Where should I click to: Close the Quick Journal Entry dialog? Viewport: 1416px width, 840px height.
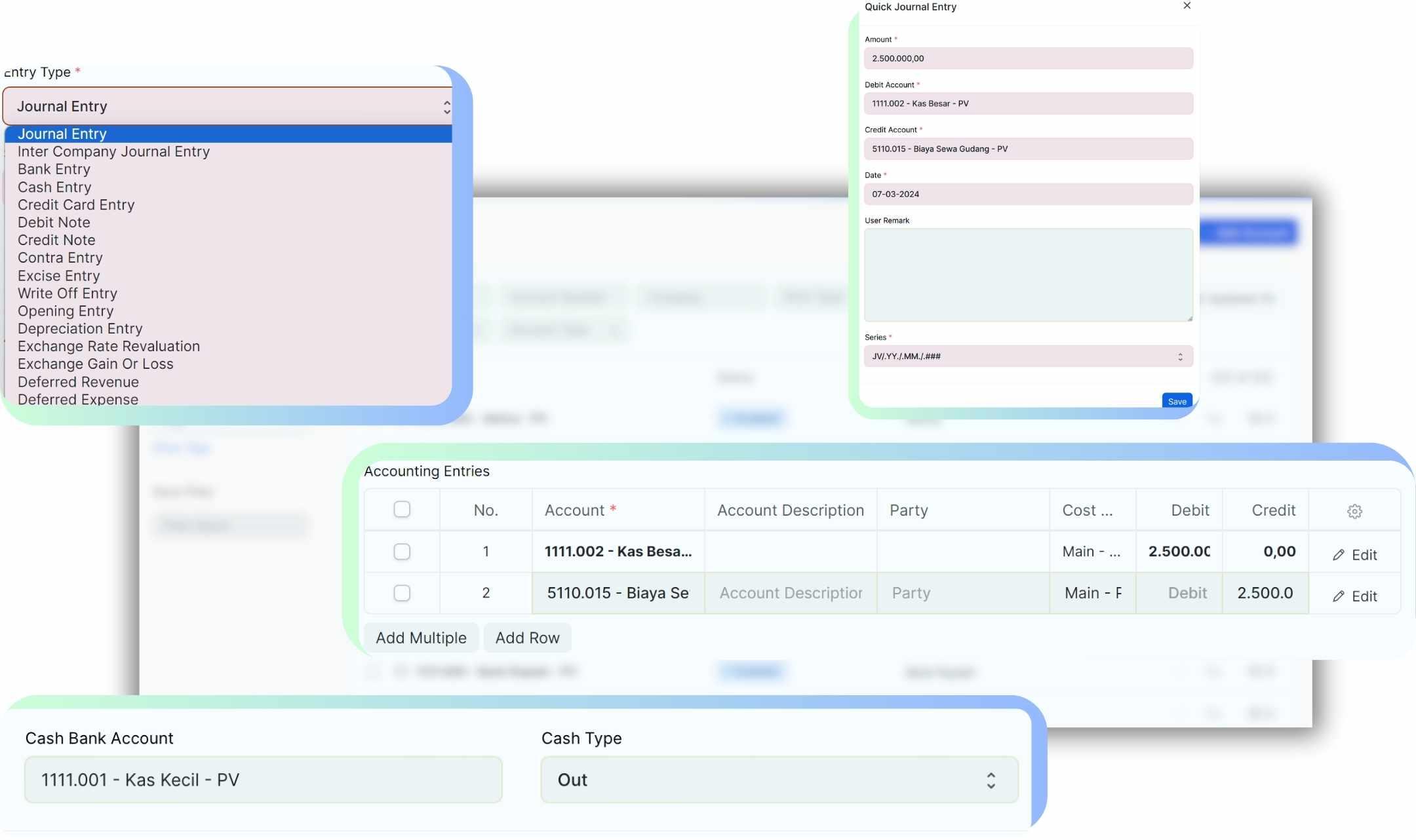coord(1187,6)
